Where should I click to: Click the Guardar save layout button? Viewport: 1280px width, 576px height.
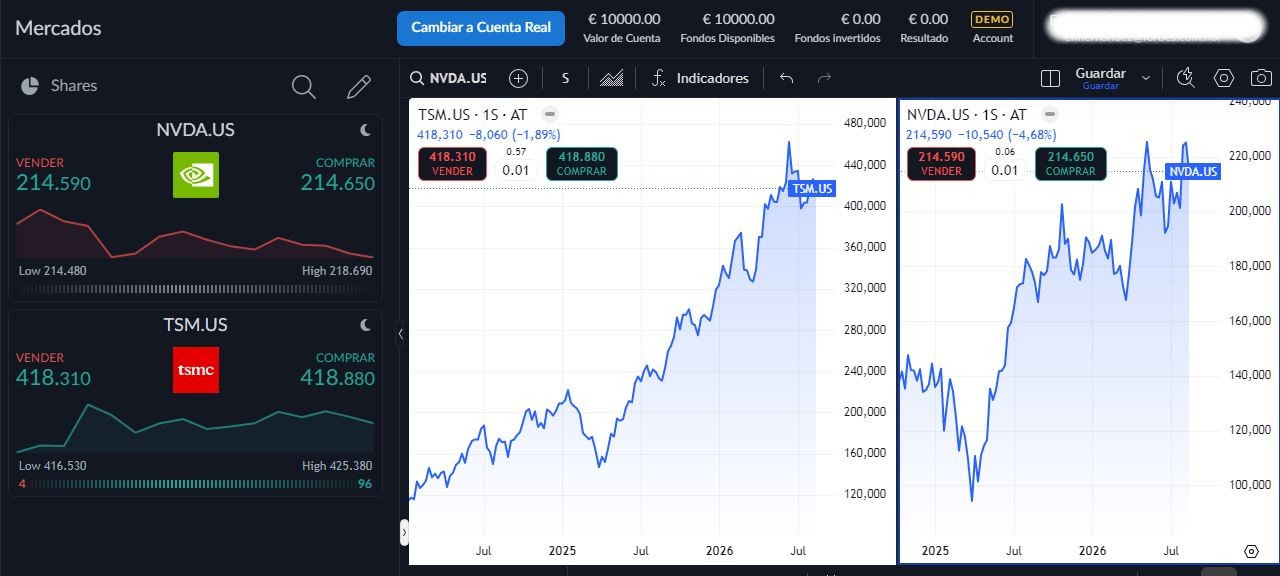point(1100,78)
